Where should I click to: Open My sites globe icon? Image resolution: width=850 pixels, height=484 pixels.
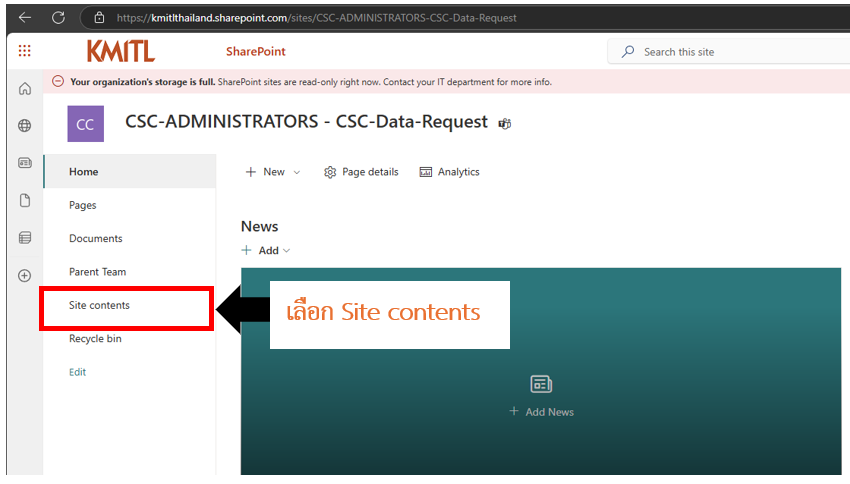pyautogui.click(x=25, y=126)
